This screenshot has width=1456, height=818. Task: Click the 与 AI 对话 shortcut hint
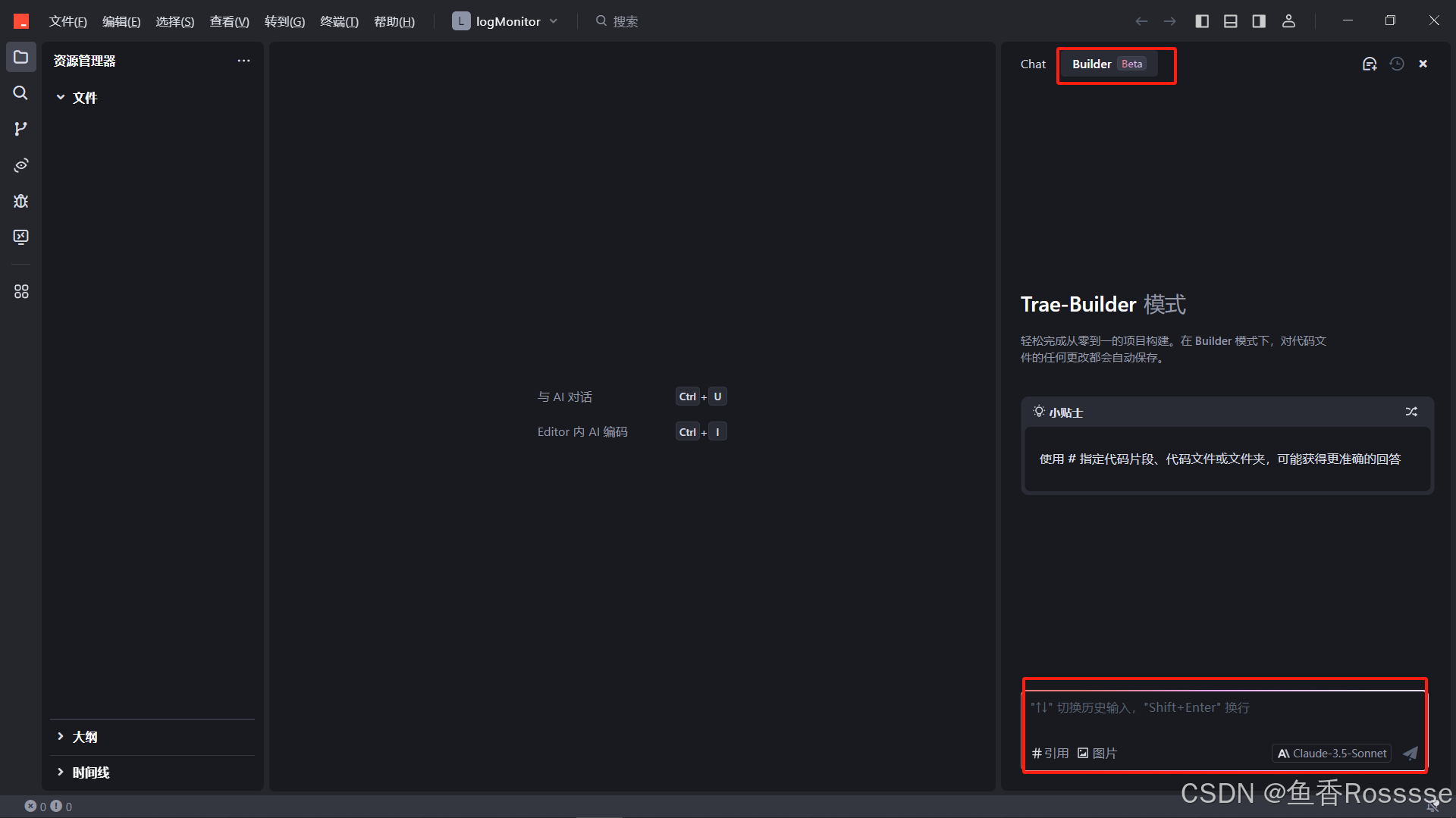[x=565, y=396]
